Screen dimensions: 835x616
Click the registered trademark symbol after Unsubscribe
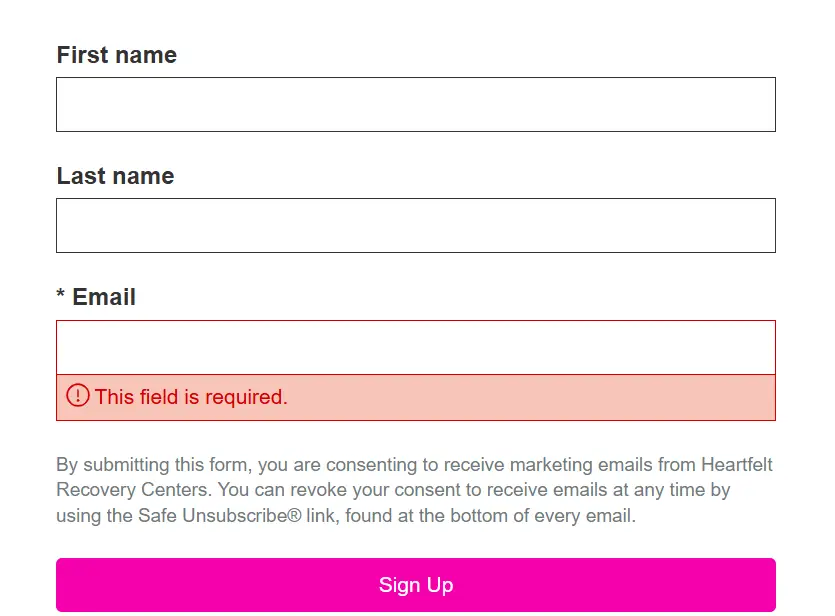tap(294, 515)
